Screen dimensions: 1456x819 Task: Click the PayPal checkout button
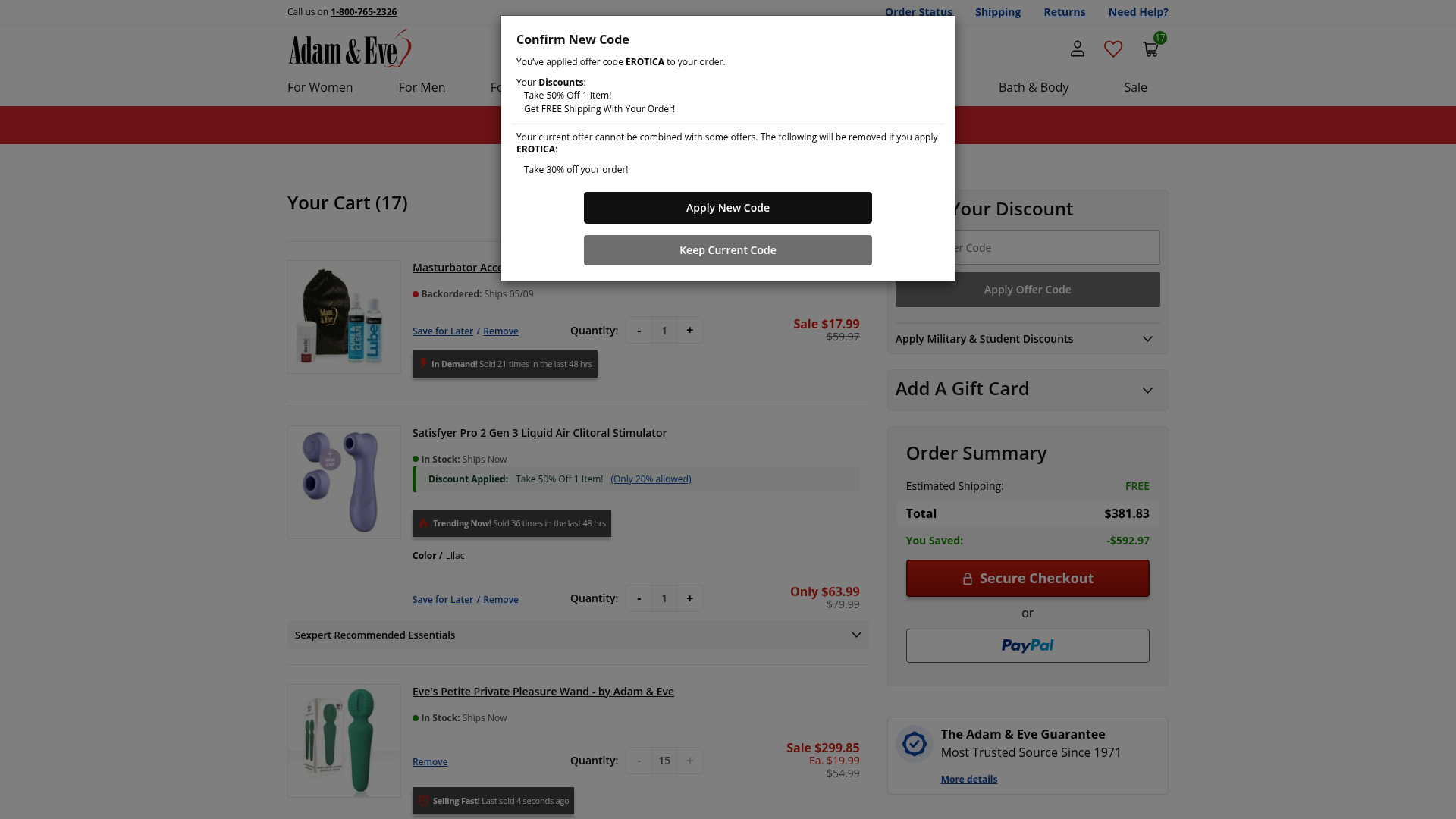click(x=1028, y=645)
